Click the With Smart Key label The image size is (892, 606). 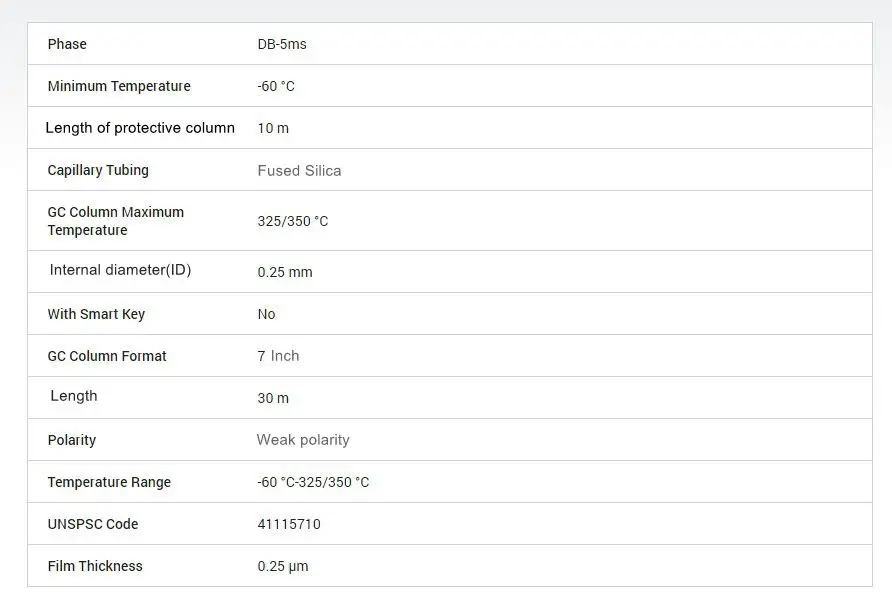click(96, 314)
